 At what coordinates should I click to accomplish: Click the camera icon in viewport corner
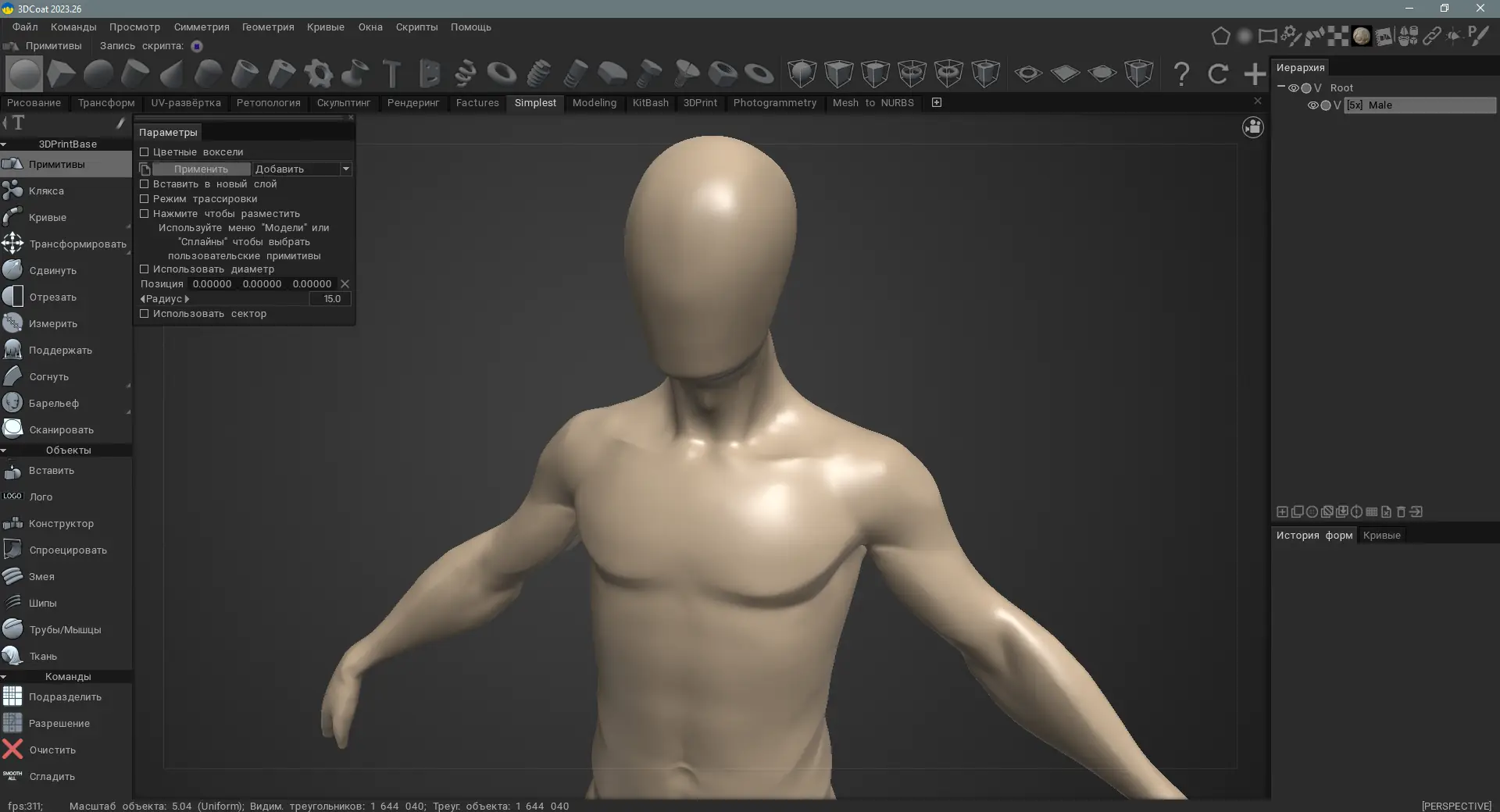click(1253, 127)
